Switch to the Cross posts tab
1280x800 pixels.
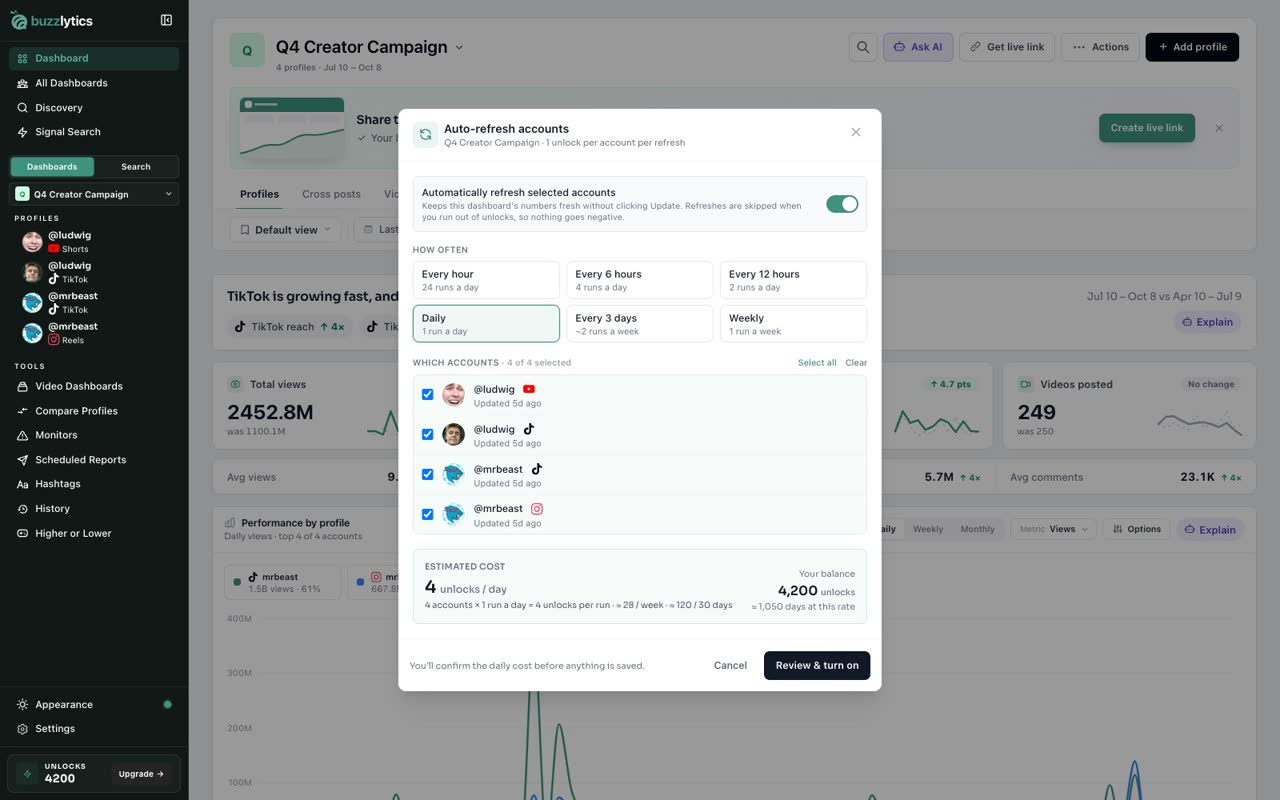(331, 194)
